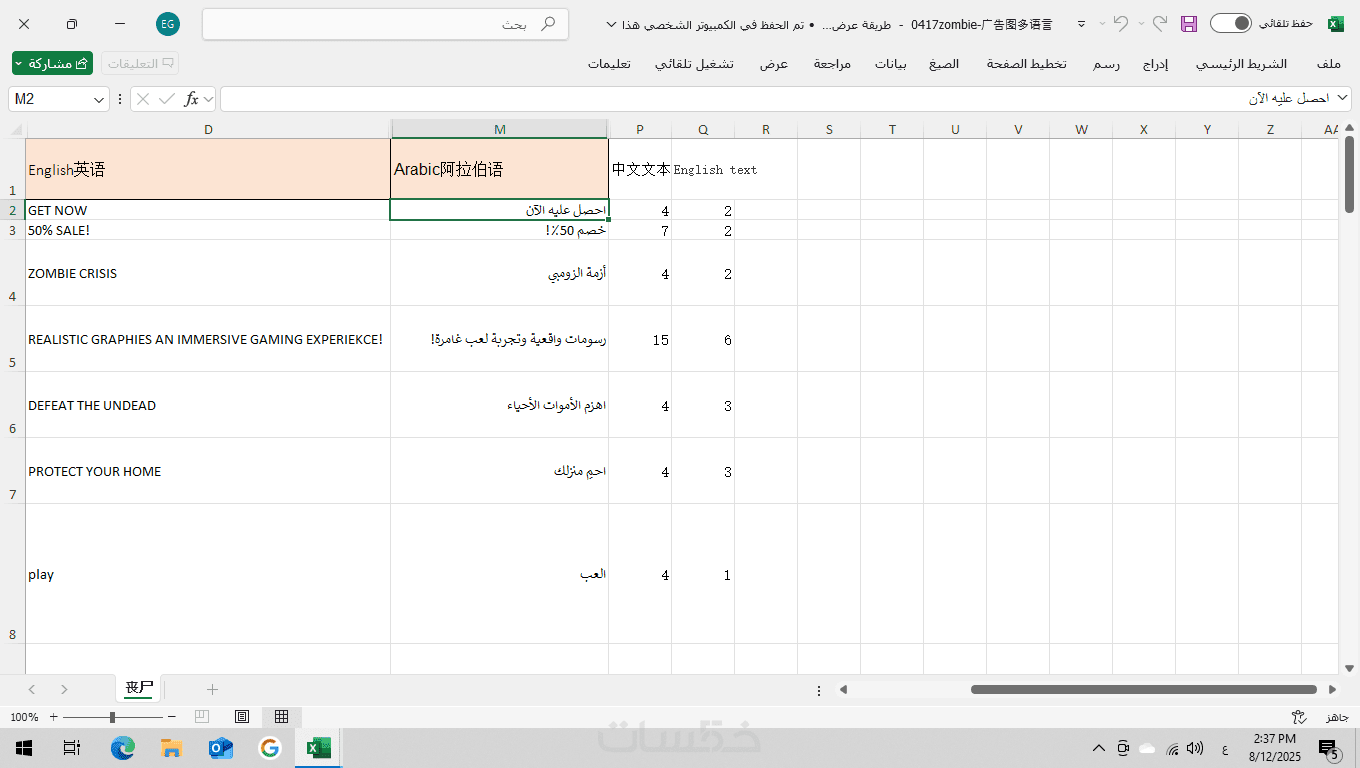The image size is (1360, 768).
Task: Expand the fx function dropdown arrow
Action: pos(209,99)
